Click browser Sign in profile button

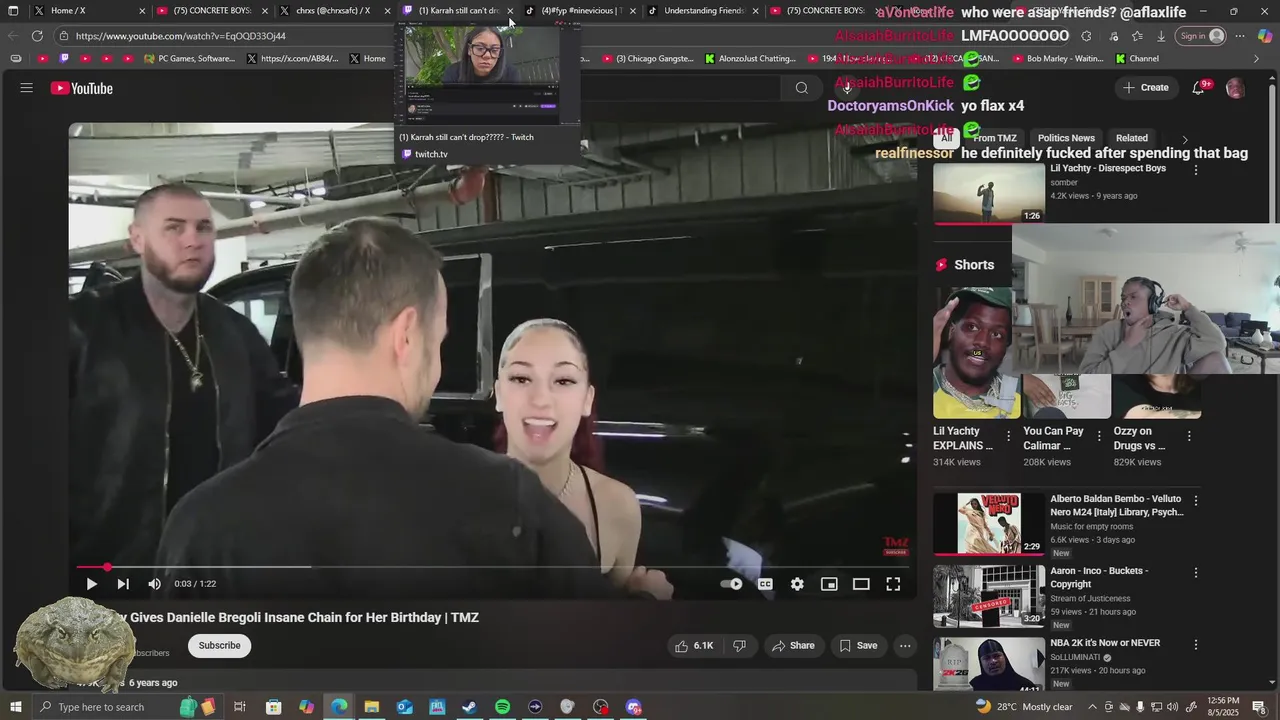pos(1201,36)
